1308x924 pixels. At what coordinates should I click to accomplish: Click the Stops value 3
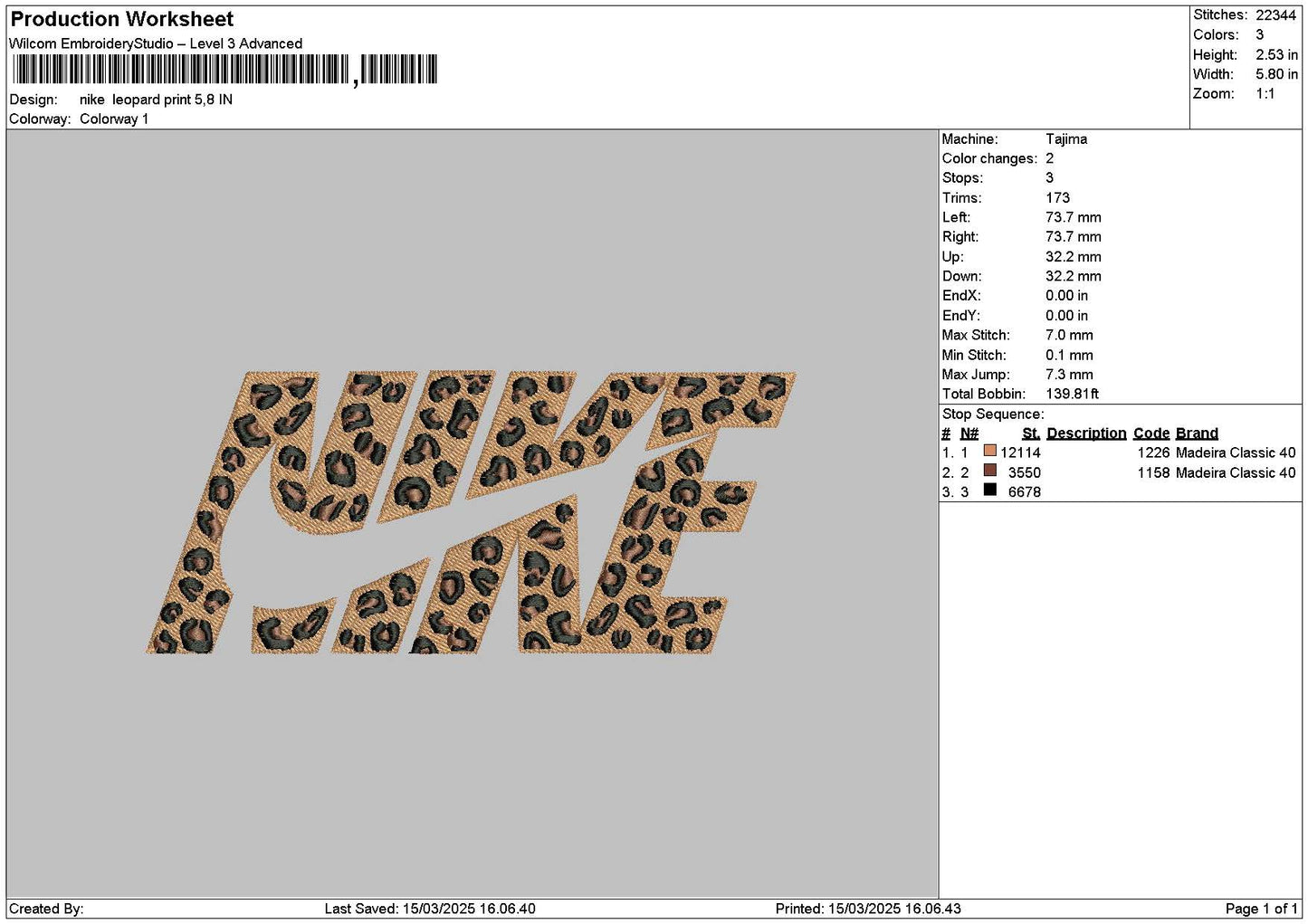(1049, 178)
